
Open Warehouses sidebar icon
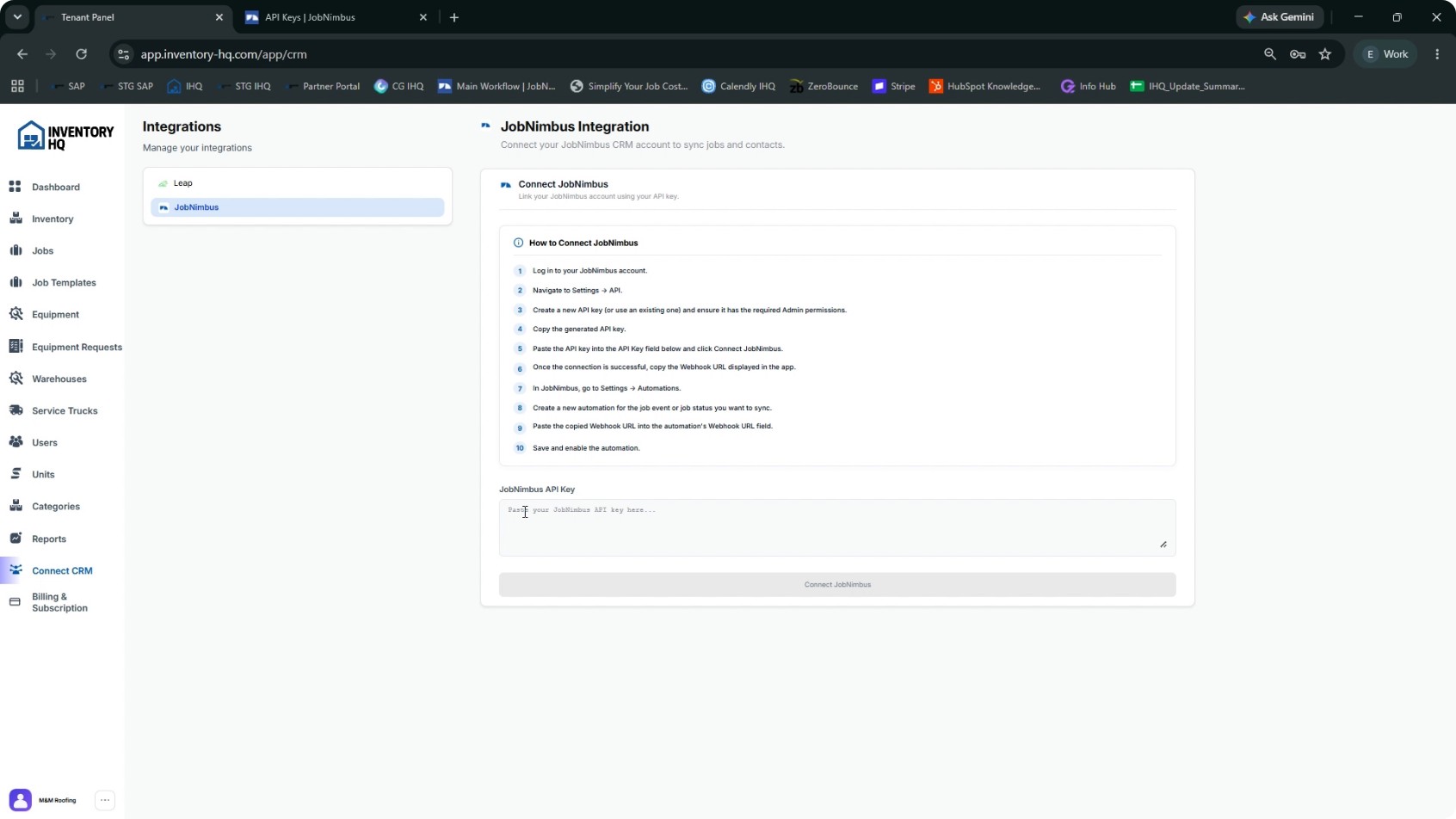pyautogui.click(x=15, y=379)
